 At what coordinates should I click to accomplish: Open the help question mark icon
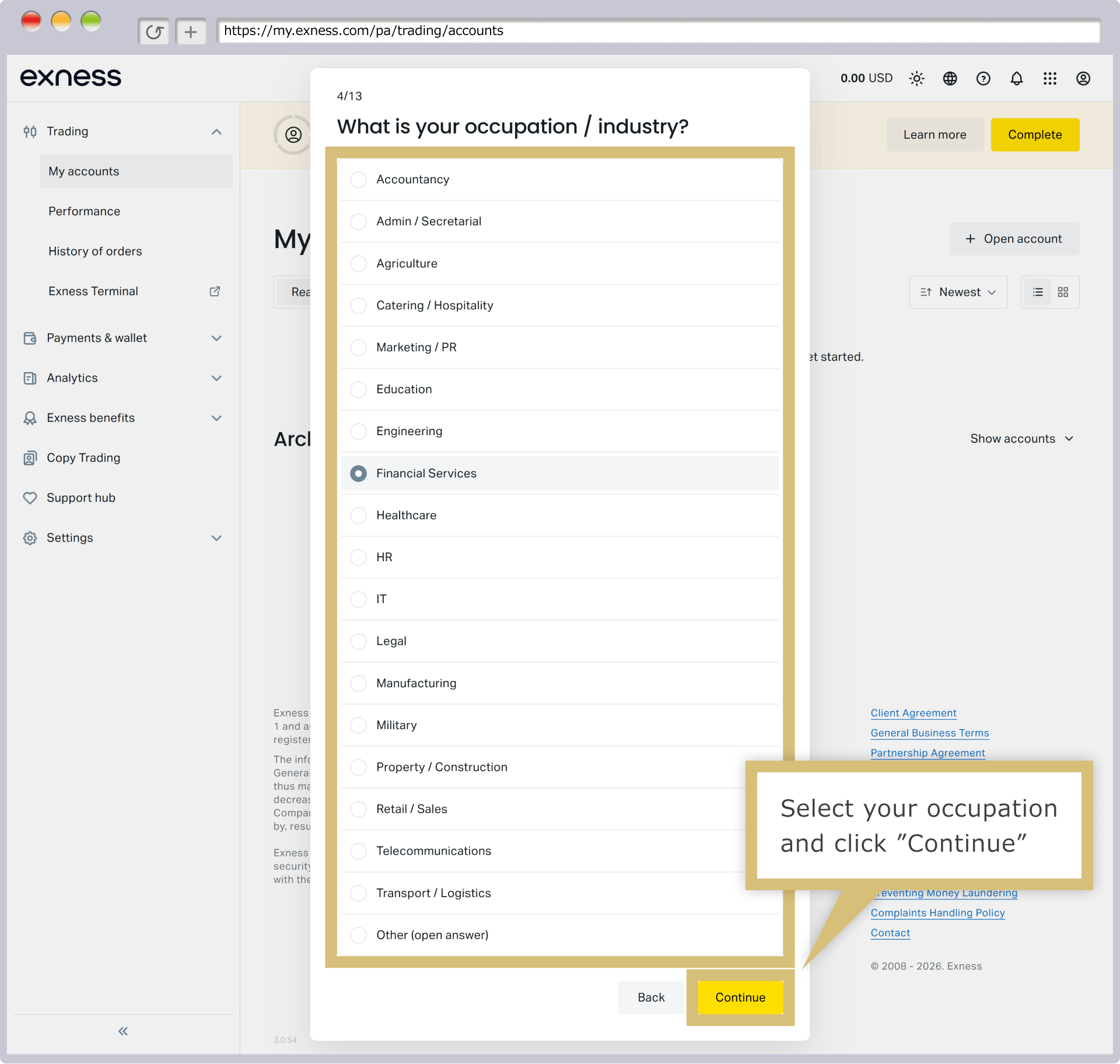983,78
